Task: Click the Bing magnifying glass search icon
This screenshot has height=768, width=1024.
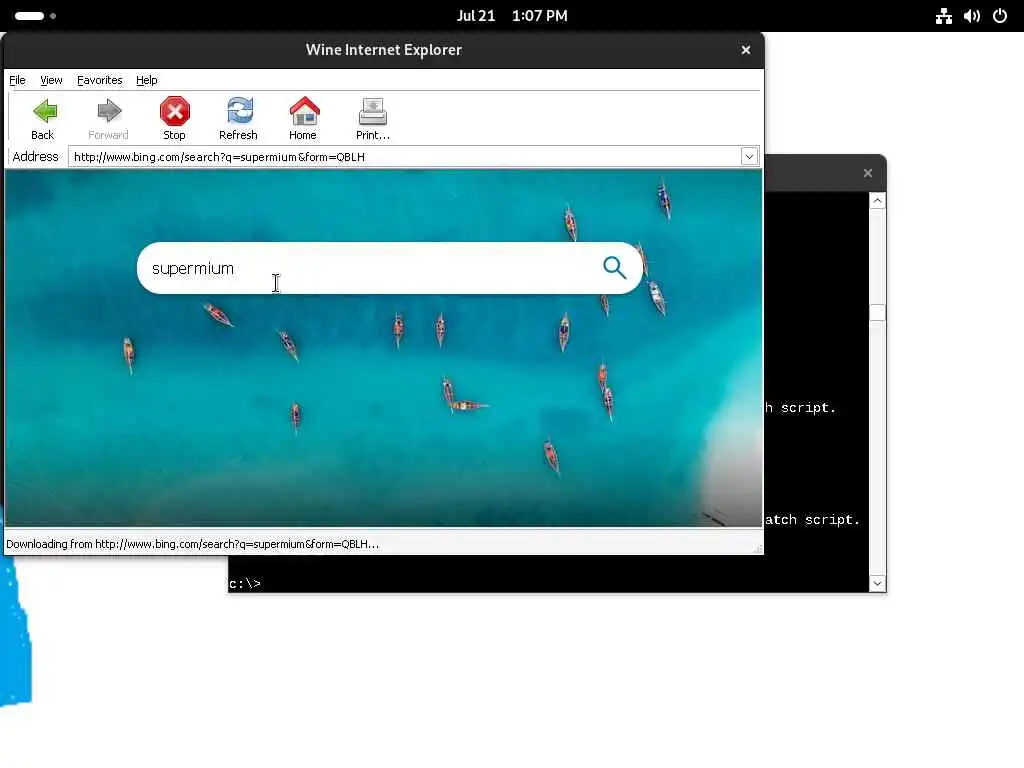Action: (614, 267)
